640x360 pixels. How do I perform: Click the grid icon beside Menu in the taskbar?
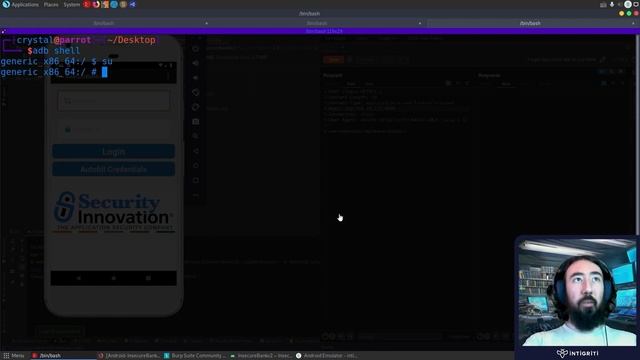click(x=6, y=356)
